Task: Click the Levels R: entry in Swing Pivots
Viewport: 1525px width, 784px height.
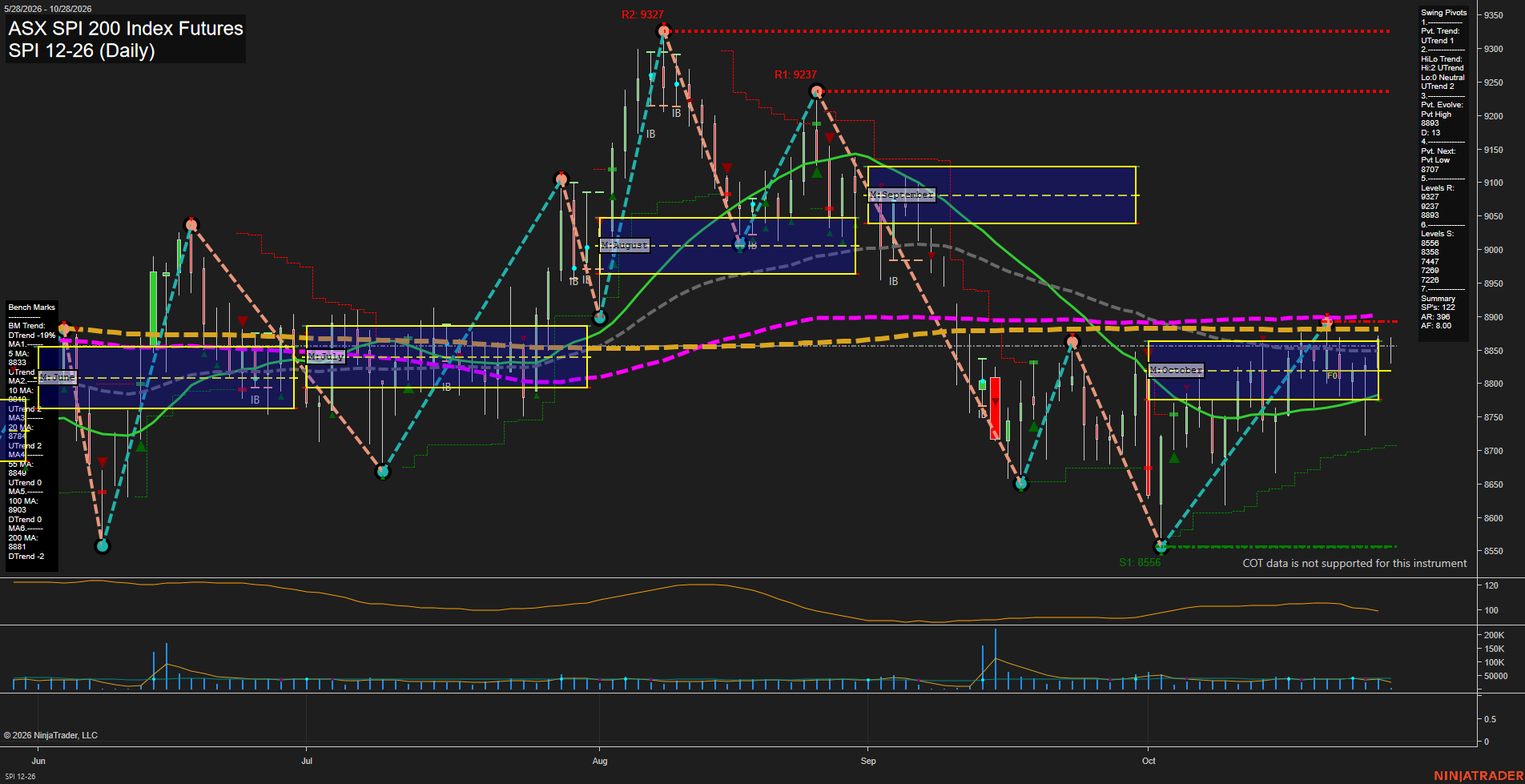Action: [1437, 188]
